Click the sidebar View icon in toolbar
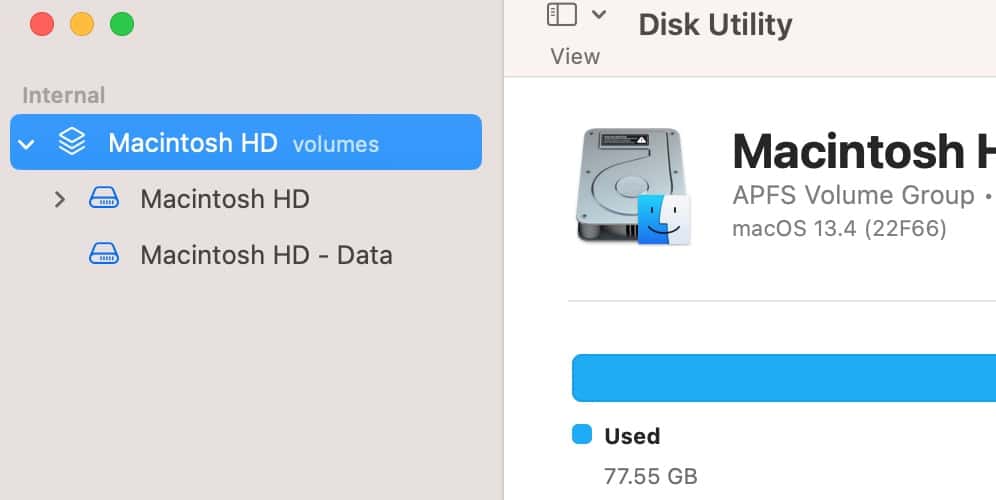996x500 pixels. pos(562,15)
